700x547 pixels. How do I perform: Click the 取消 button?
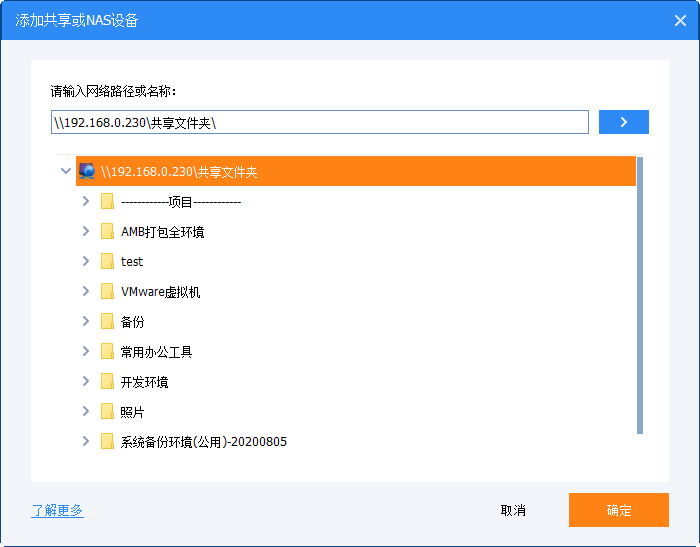tap(513, 510)
